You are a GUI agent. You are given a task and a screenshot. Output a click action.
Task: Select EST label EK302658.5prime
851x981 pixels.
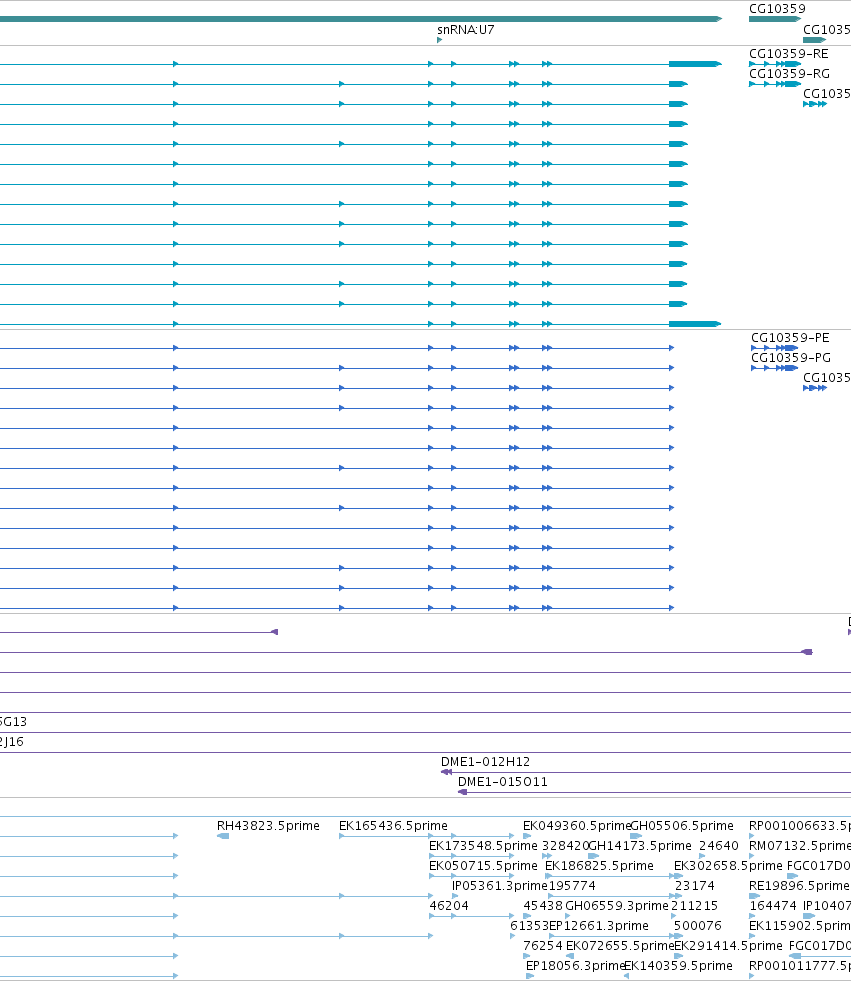pyautogui.click(x=728, y=866)
